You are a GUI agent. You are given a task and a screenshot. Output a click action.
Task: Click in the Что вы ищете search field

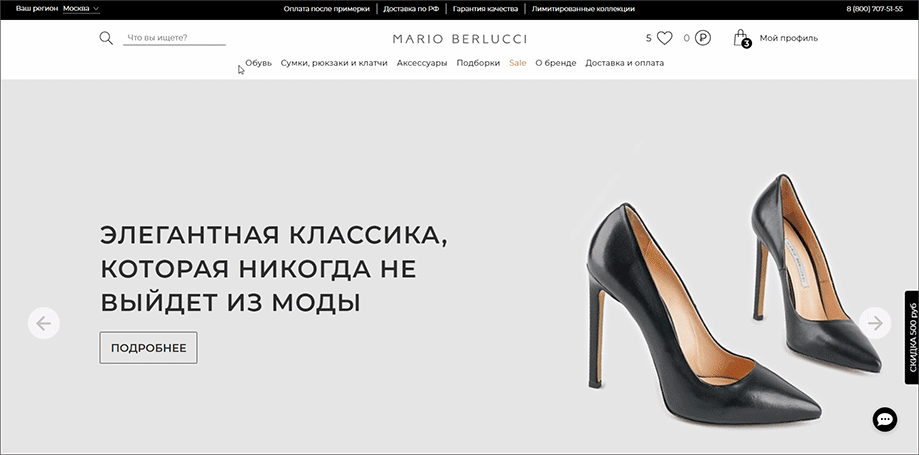[174, 39]
